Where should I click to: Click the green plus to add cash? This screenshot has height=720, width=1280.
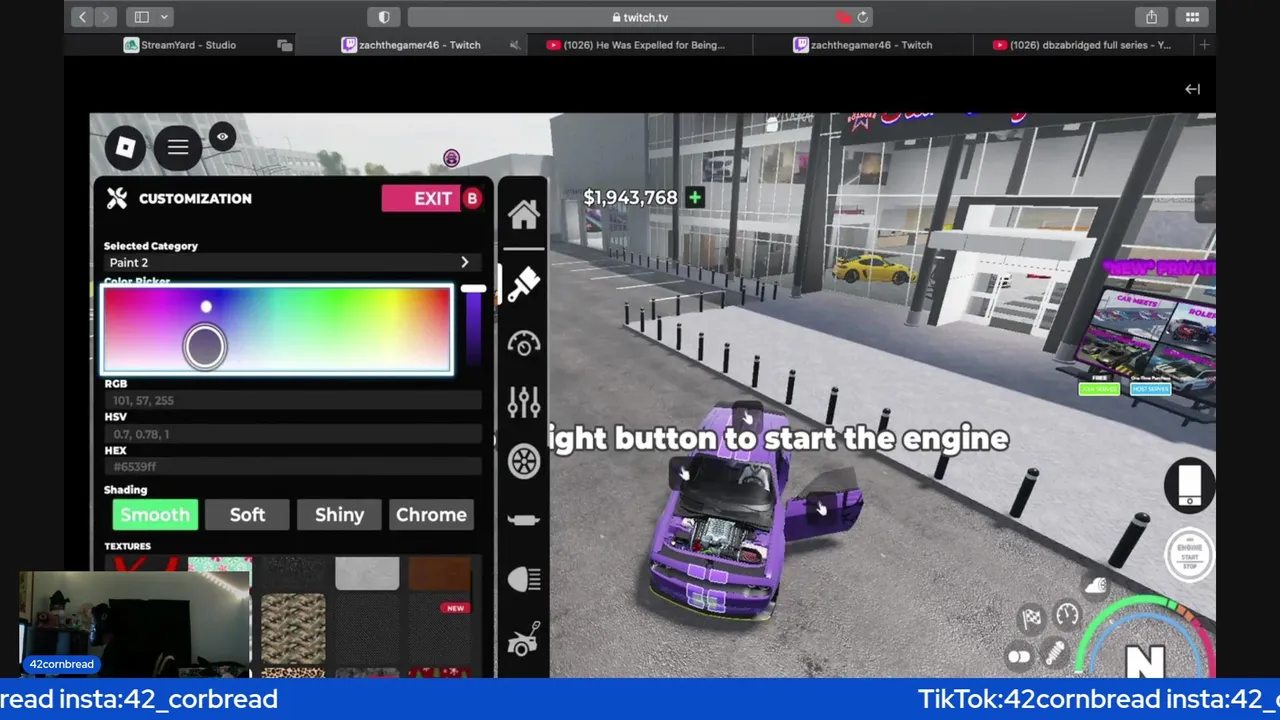point(694,198)
